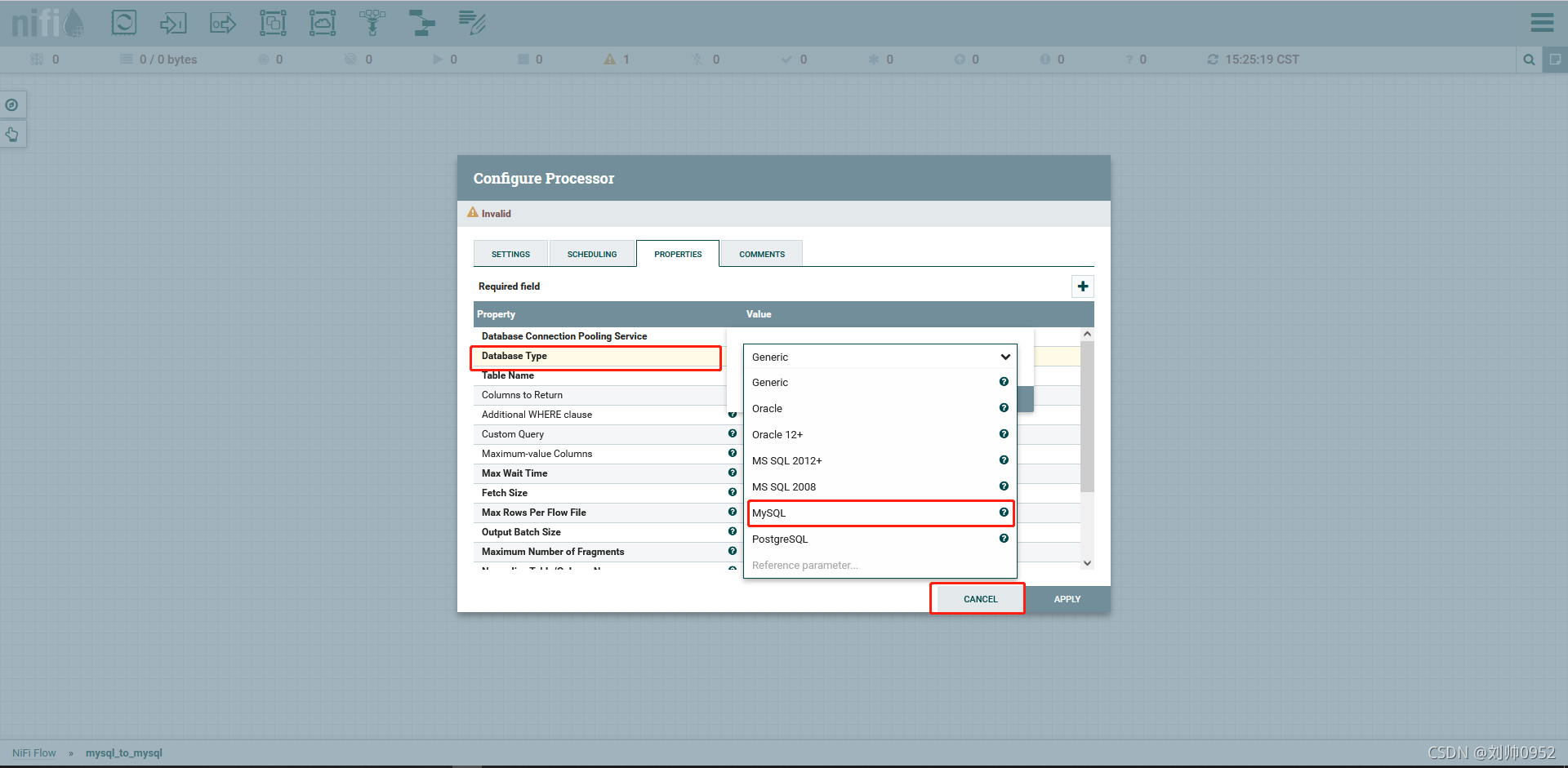Show help for Max Rows Per Flow File
The height and width of the screenshot is (768, 1568).
[x=733, y=512]
